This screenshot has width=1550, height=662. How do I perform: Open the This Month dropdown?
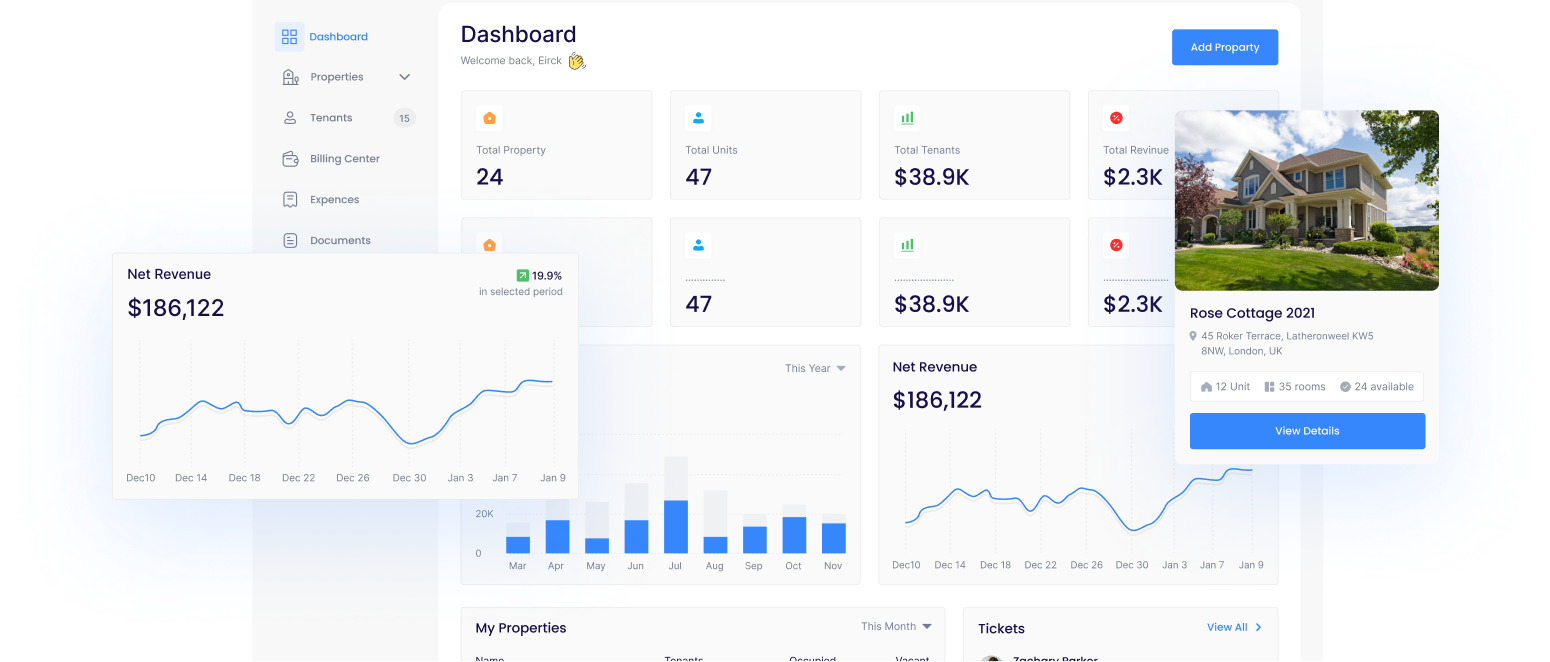click(x=896, y=626)
